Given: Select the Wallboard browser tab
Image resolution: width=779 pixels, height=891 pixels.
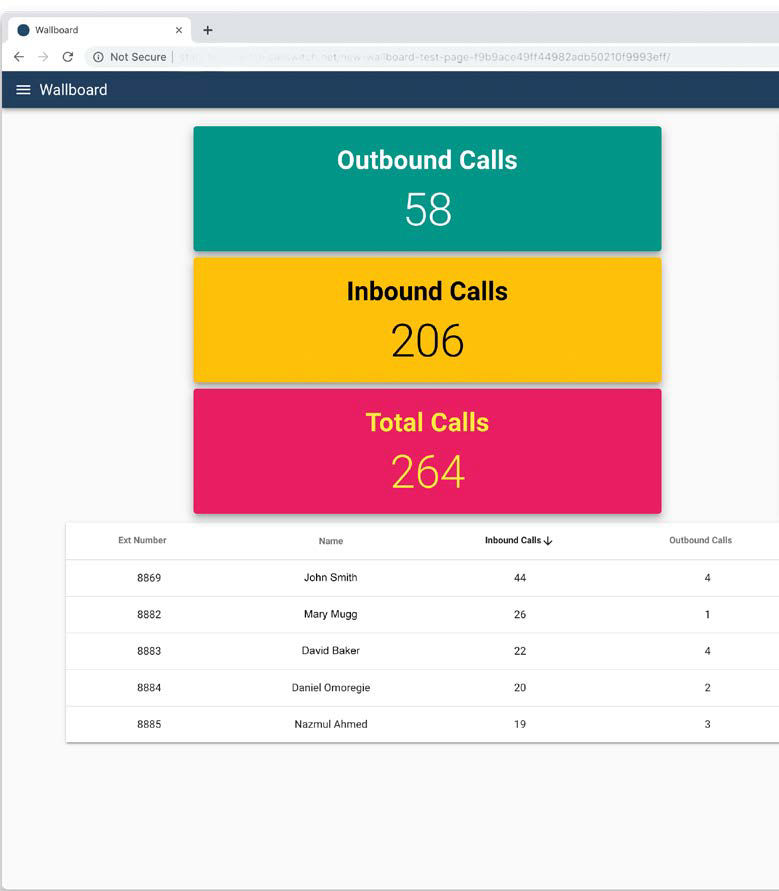Looking at the screenshot, I should [90, 30].
